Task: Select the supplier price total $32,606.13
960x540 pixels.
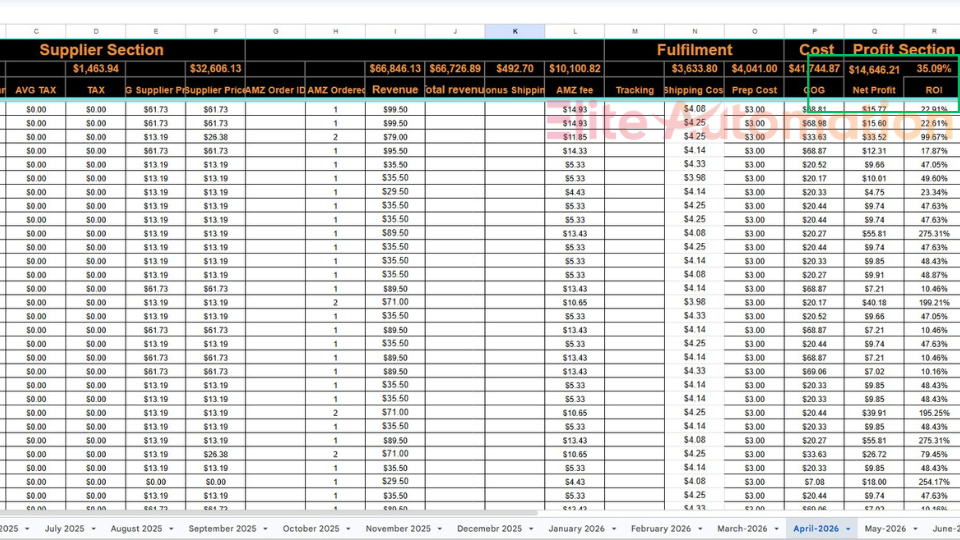Action: point(216,69)
